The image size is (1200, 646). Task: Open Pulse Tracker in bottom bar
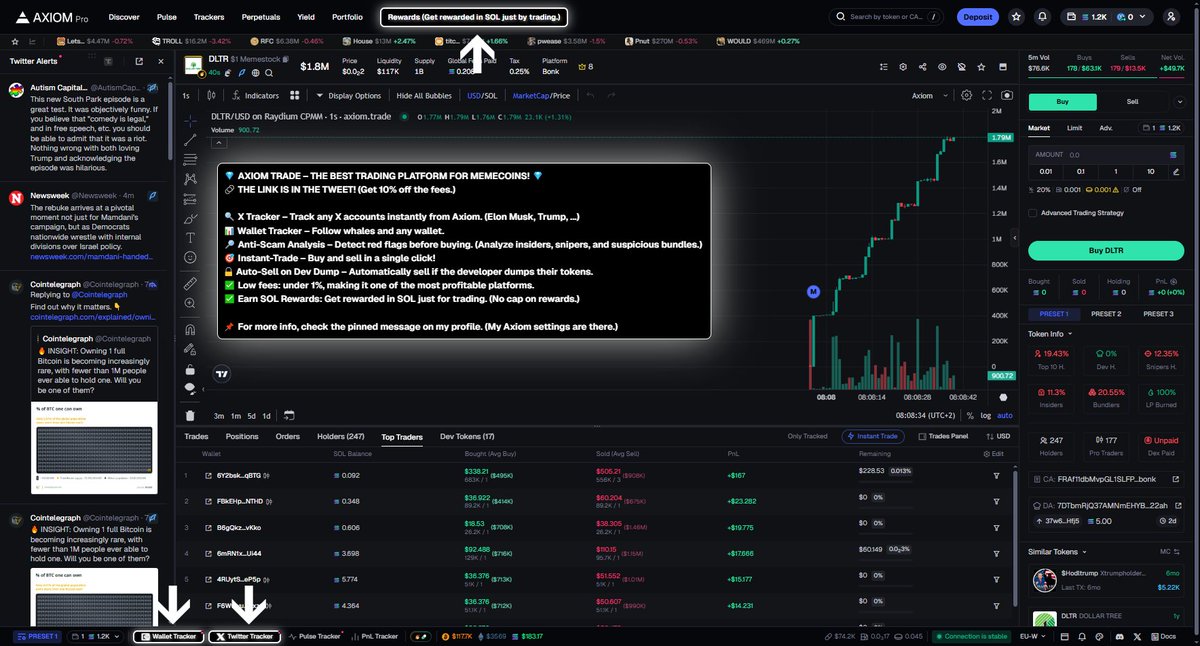click(x=316, y=636)
